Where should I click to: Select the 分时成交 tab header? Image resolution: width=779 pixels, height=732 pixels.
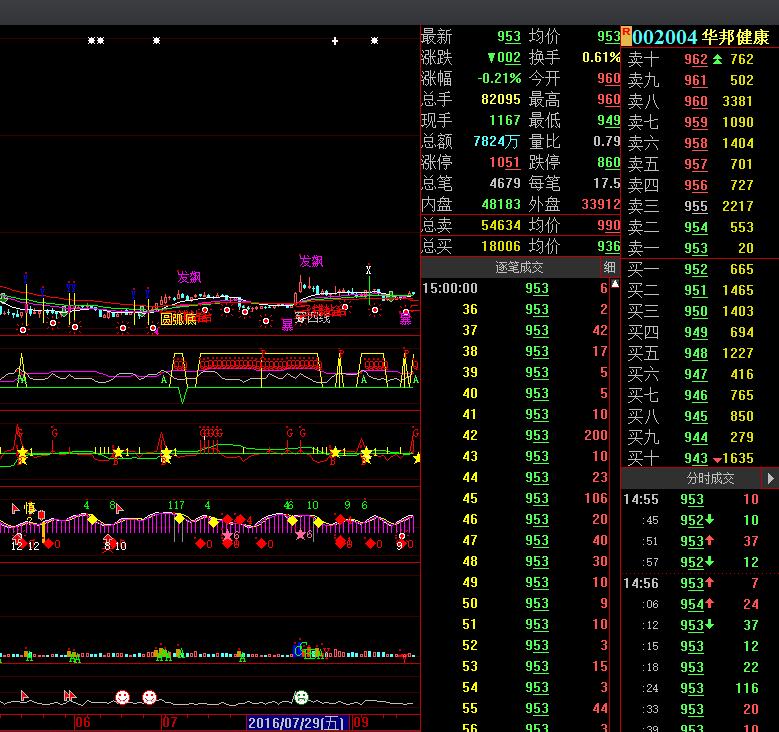tap(710, 479)
